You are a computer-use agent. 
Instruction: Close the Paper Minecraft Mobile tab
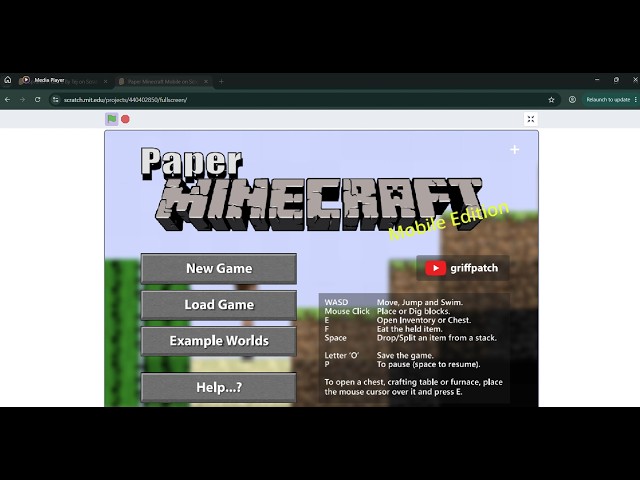tap(206, 82)
